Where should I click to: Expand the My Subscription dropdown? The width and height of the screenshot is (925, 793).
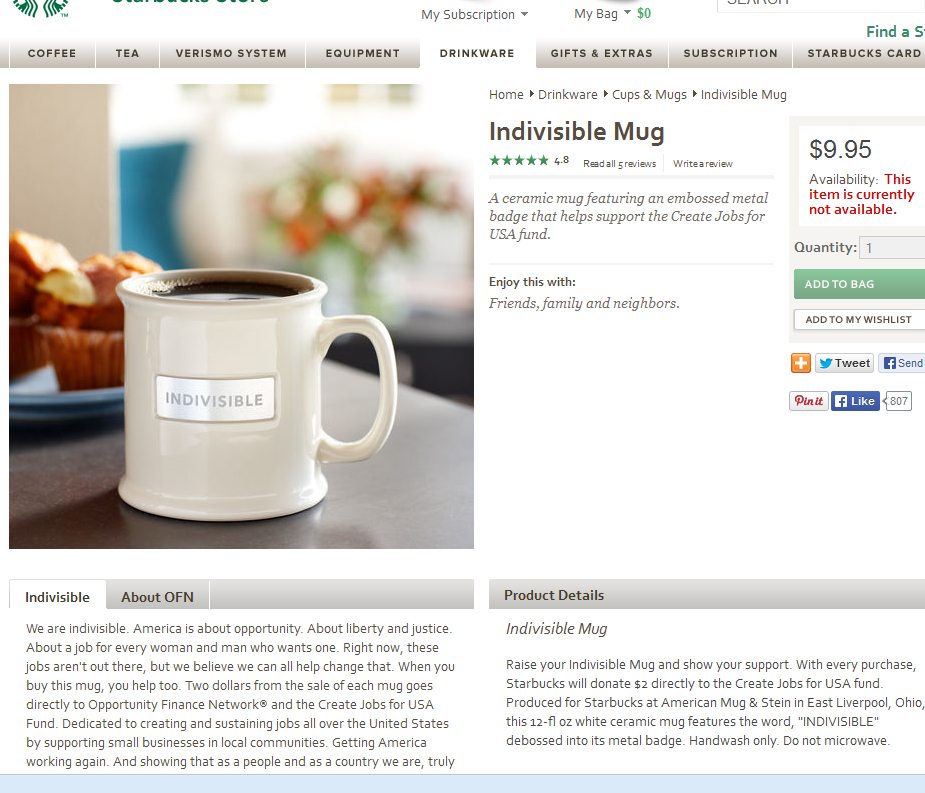point(474,14)
